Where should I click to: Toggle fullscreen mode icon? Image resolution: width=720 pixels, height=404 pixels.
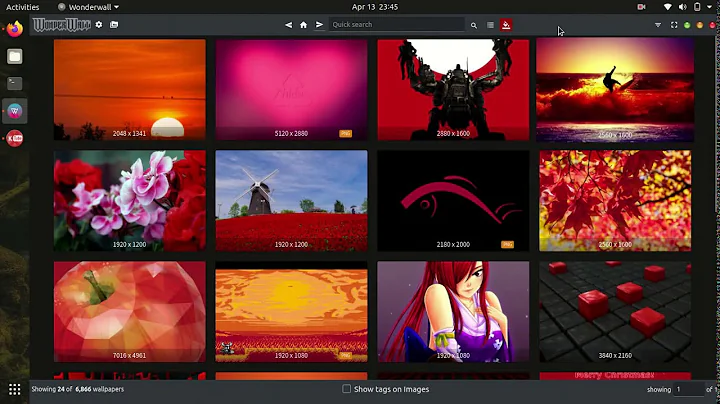click(x=674, y=25)
